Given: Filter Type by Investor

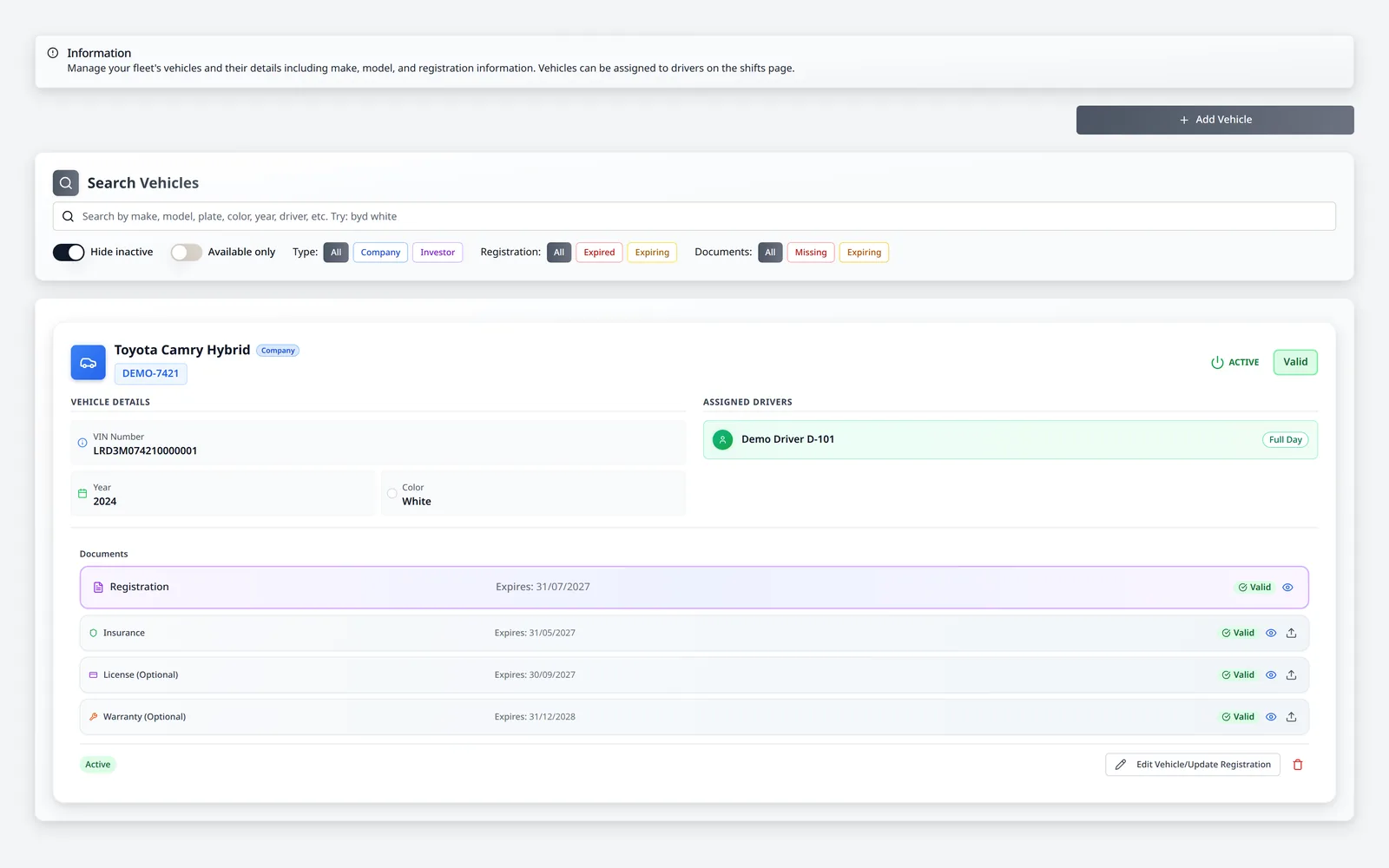Looking at the screenshot, I should [x=438, y=253].
